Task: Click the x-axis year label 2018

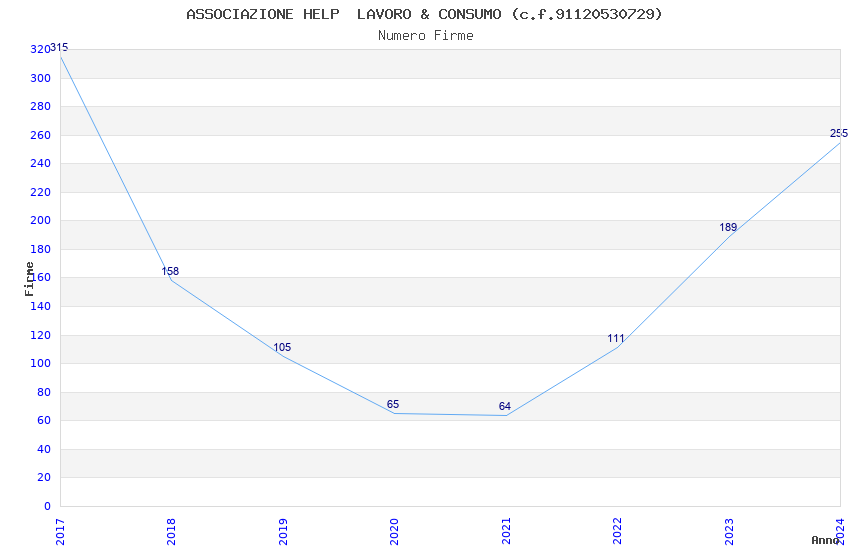Action: [172, 532]
